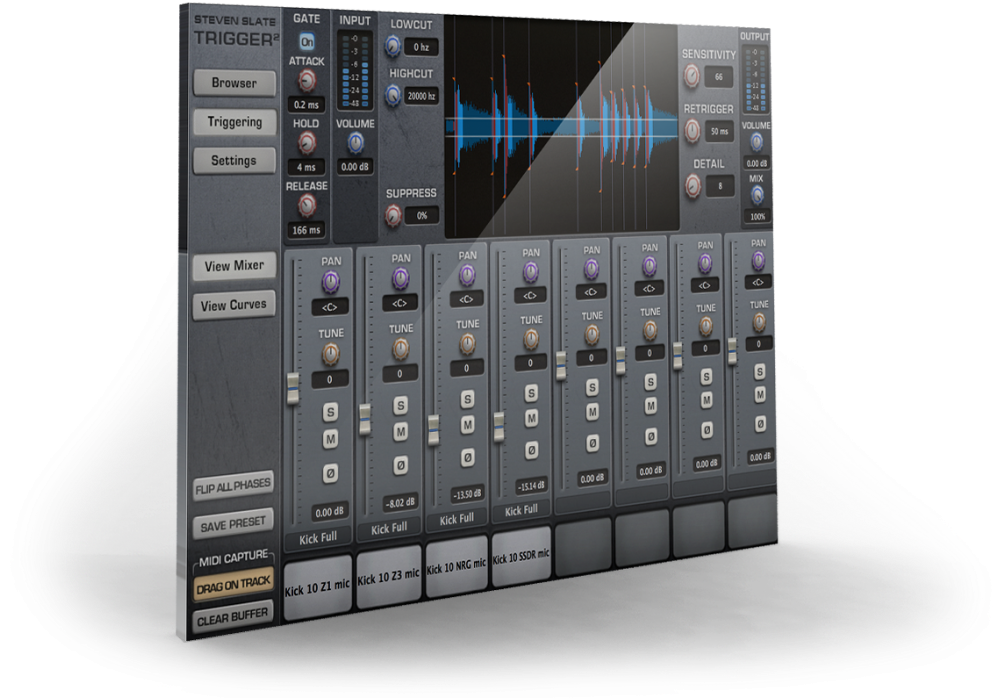Click the output Mix knob
Viewport: 1004px width, 698px height.
click(x=757, y=195)
